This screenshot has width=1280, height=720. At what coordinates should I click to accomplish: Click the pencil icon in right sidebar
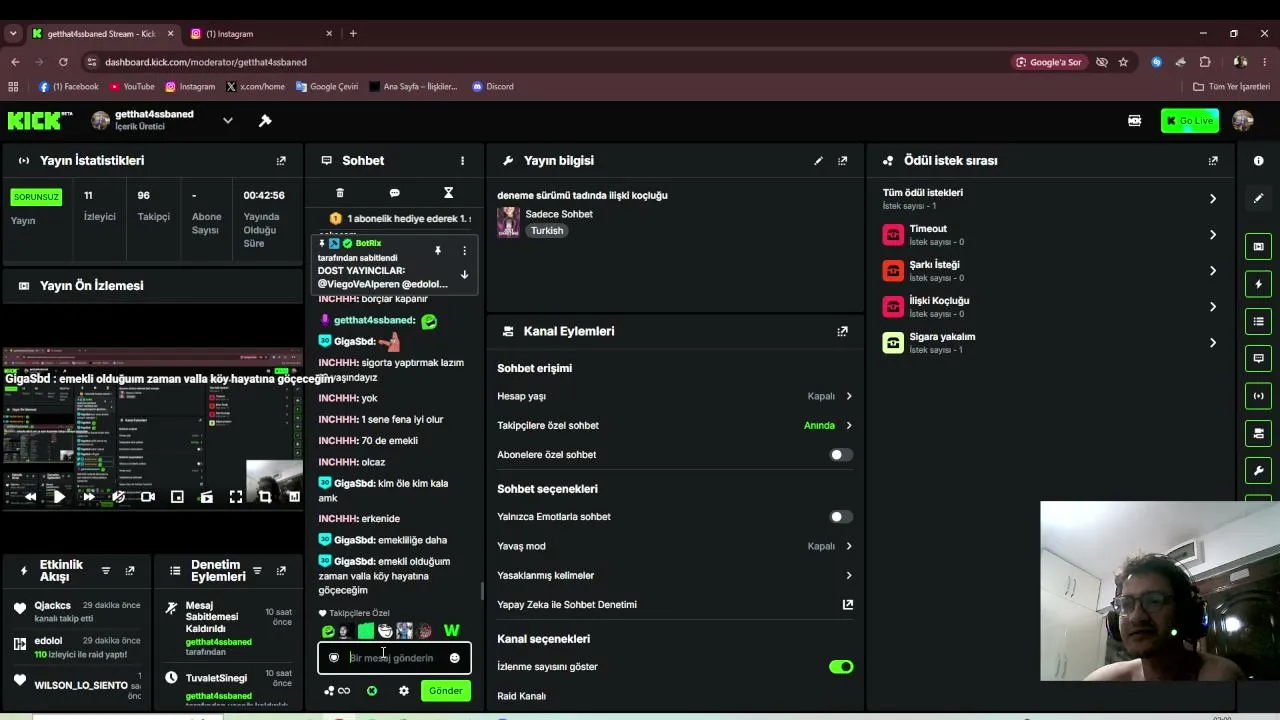click(x=1258, y=198)
